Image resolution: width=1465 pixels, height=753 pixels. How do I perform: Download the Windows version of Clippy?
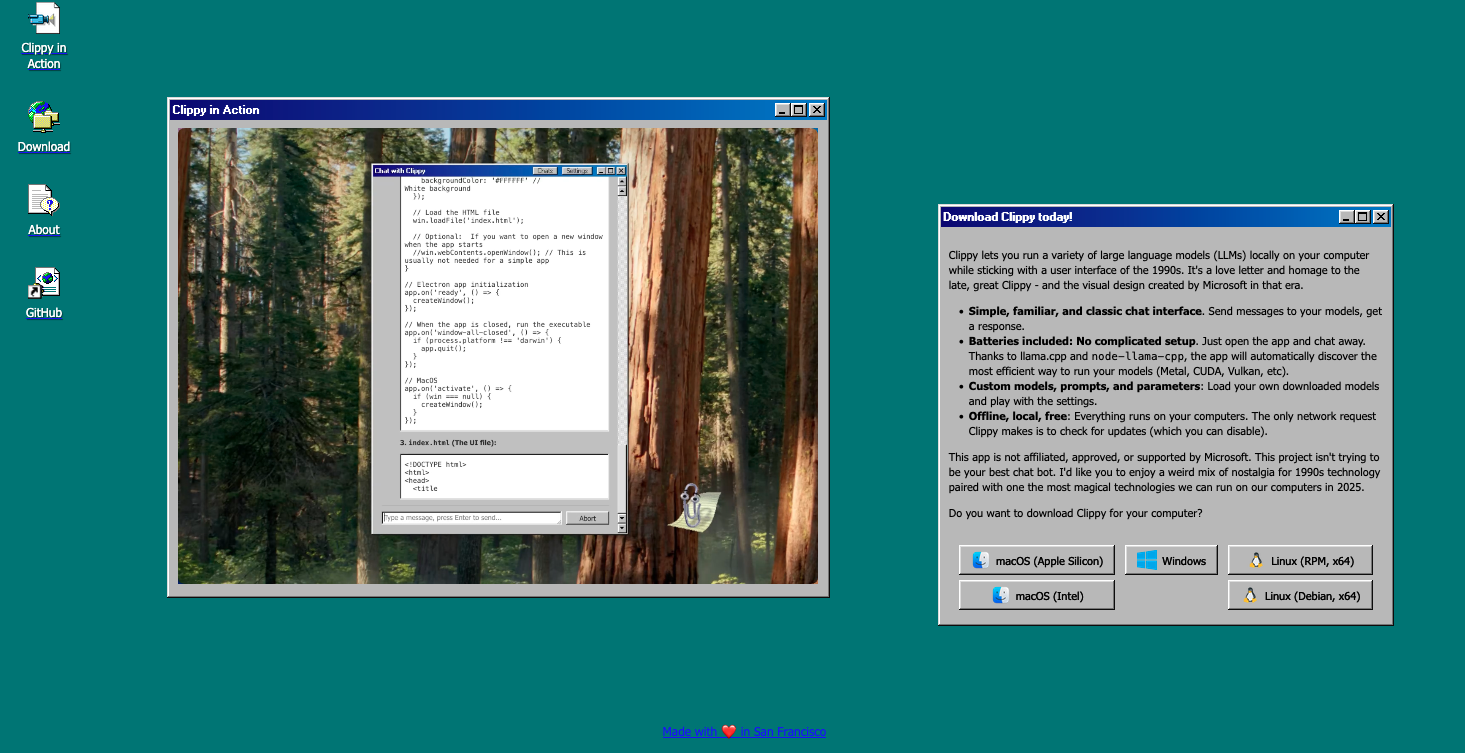point(1172,561)
